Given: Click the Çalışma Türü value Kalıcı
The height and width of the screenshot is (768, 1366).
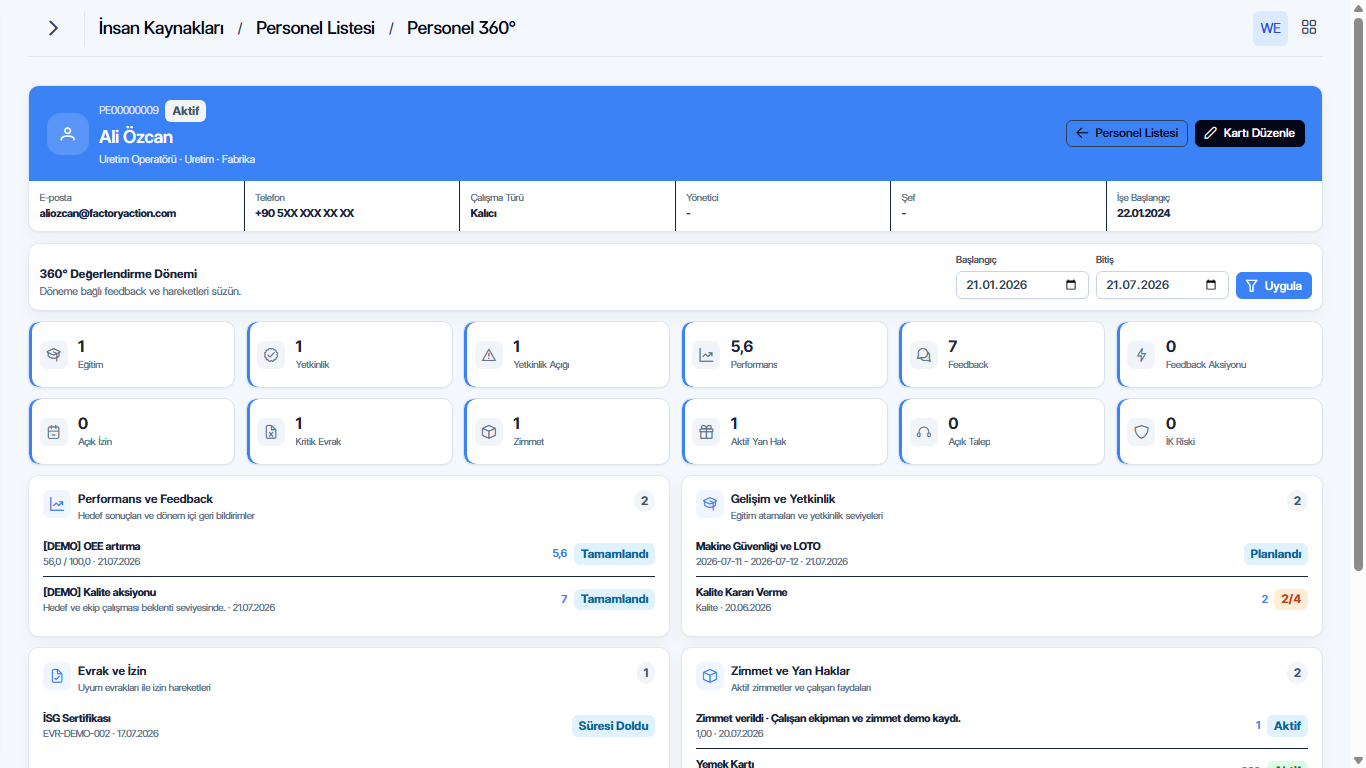Looking at the screenshot, I should pos(484,213).
